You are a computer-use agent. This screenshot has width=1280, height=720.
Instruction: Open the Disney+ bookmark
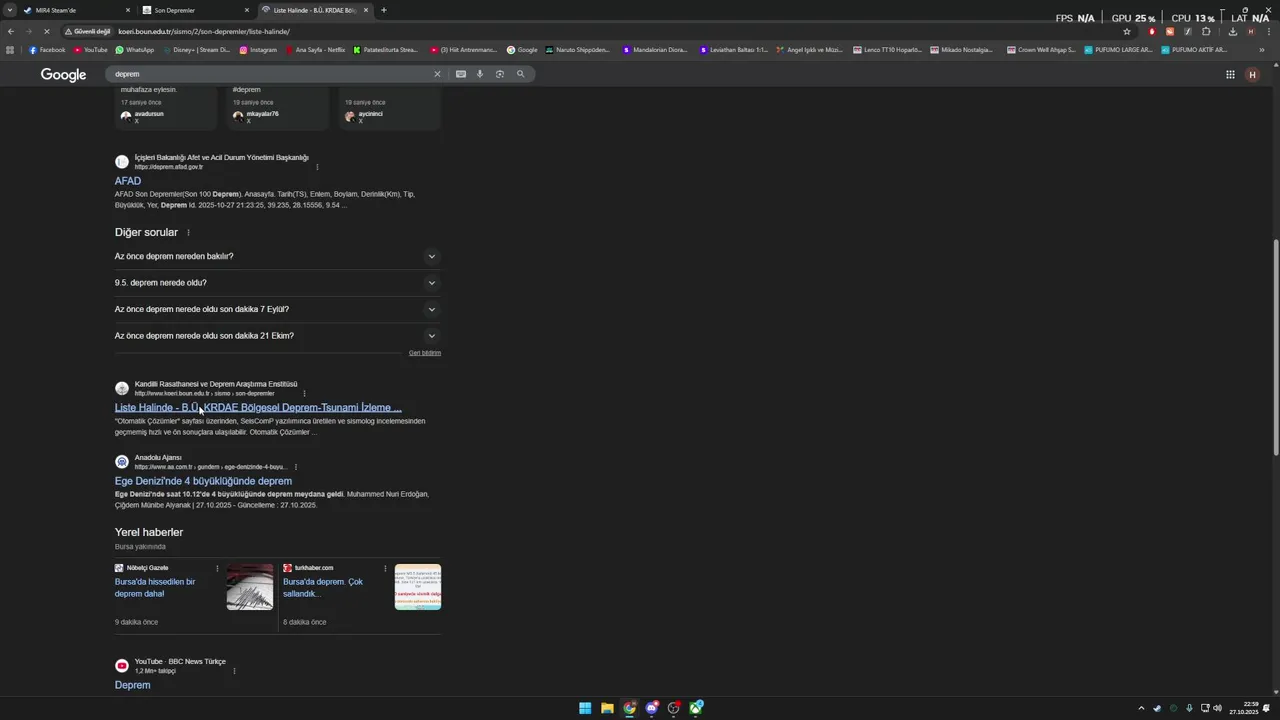tap(196, 49)
